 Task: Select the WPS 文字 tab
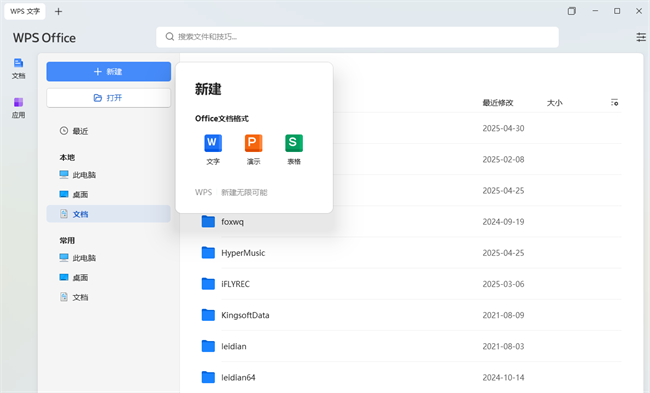pyautogui.click(x=25, y=11)
